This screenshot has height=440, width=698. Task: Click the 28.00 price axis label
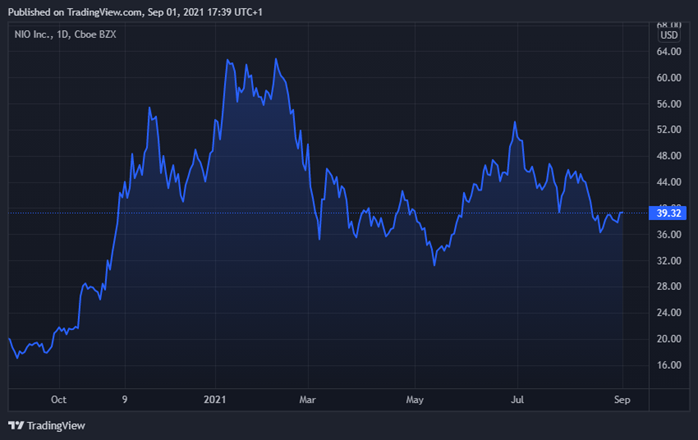tap(667, 287)
